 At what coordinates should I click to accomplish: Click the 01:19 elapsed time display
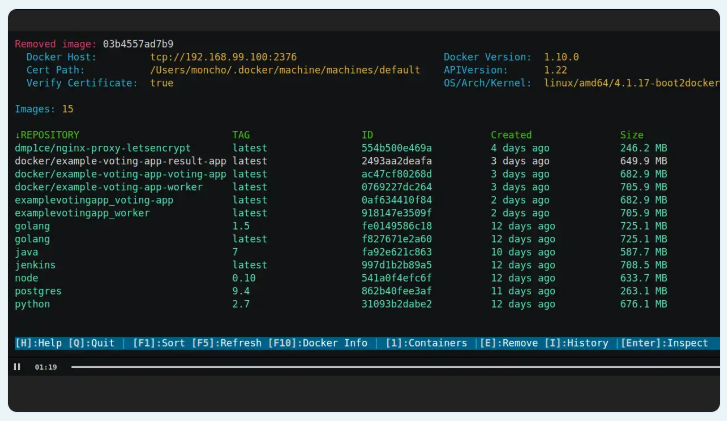[x=45, y=367]
